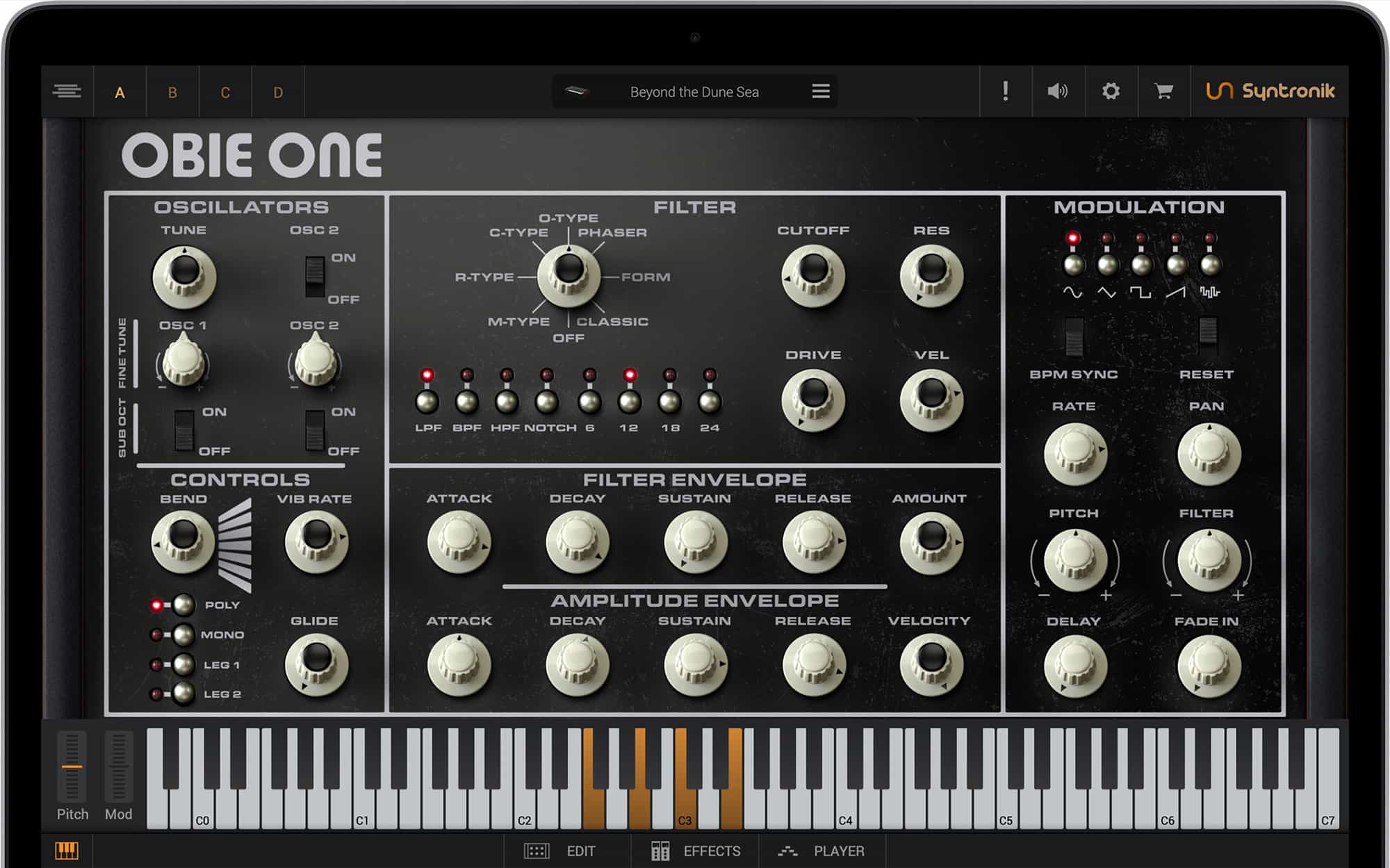The width and height of the screenshot is (1390, 868).
Task: Toggle OSC 2 on/off switch at top
Action: click(315, 278)
